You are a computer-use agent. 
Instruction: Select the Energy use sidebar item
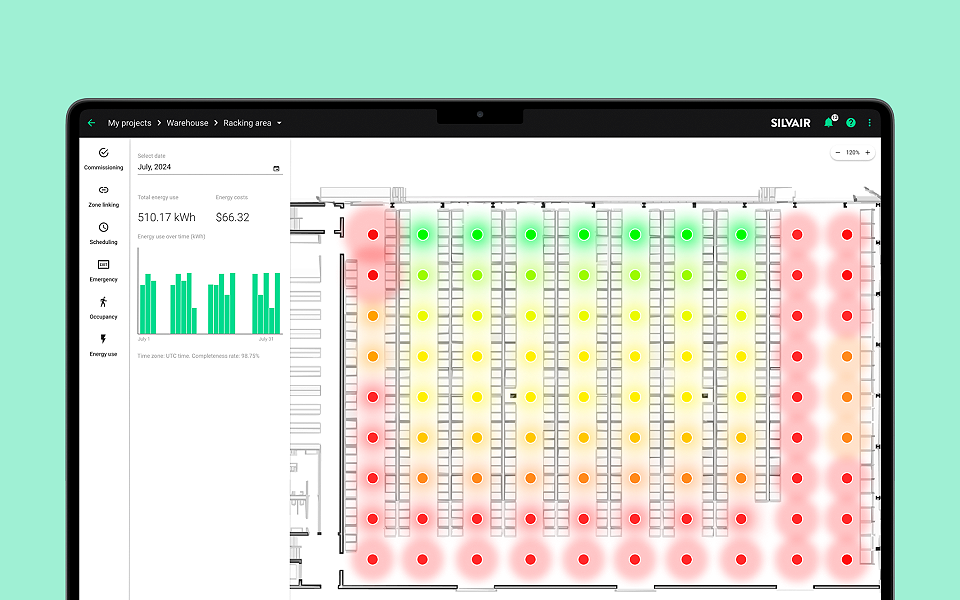tap(104, 344)
